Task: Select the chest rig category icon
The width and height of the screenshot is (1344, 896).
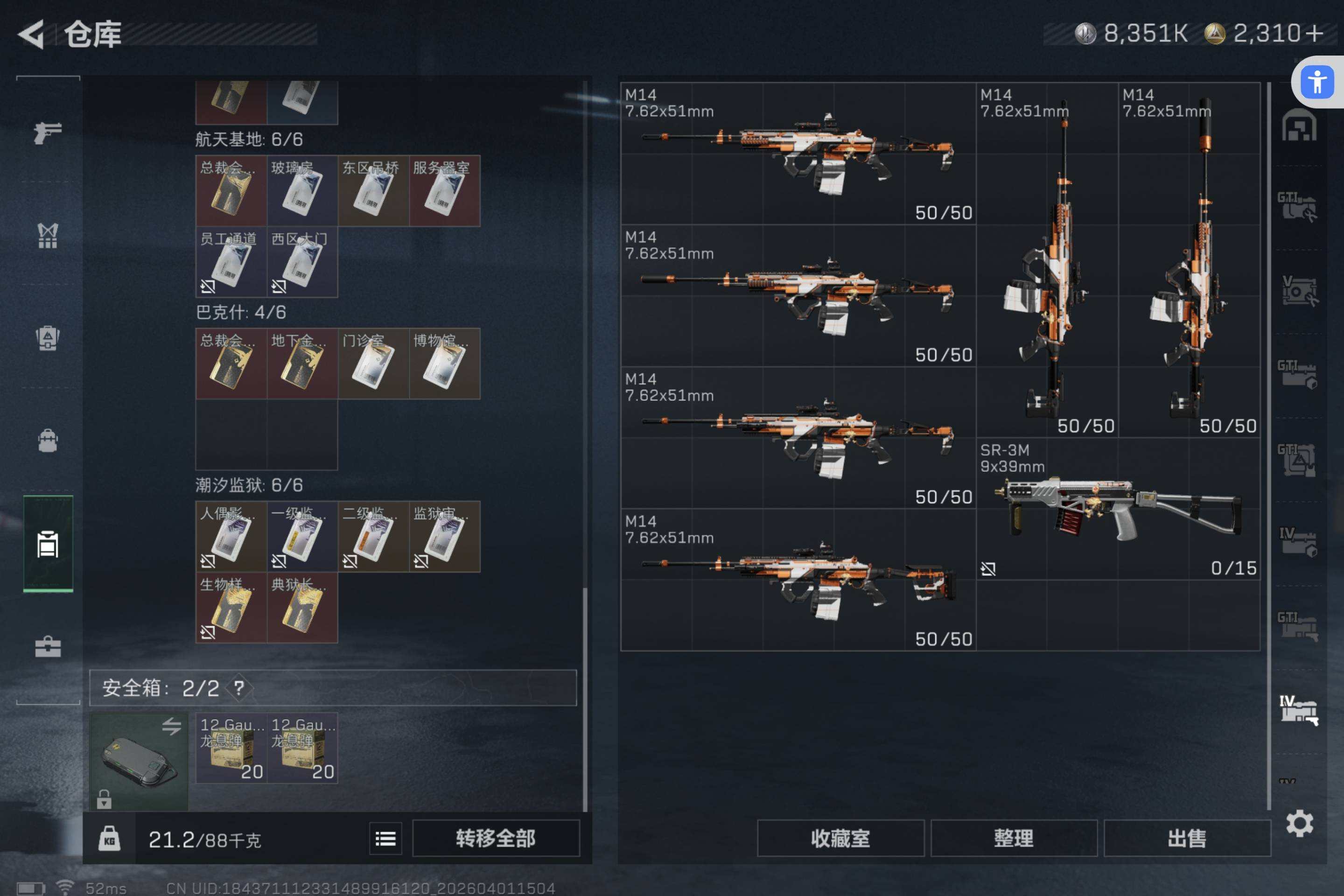Action: 48,235
